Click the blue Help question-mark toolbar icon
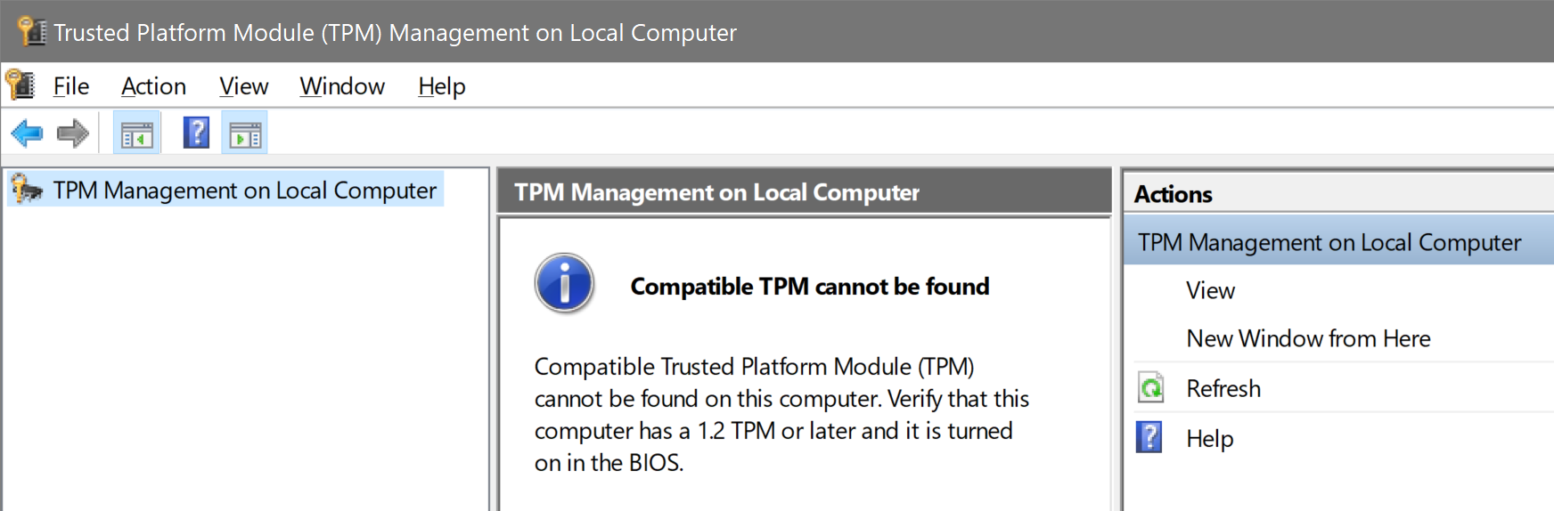Viewport: 1554px width, 511px height. click(196, 133)
